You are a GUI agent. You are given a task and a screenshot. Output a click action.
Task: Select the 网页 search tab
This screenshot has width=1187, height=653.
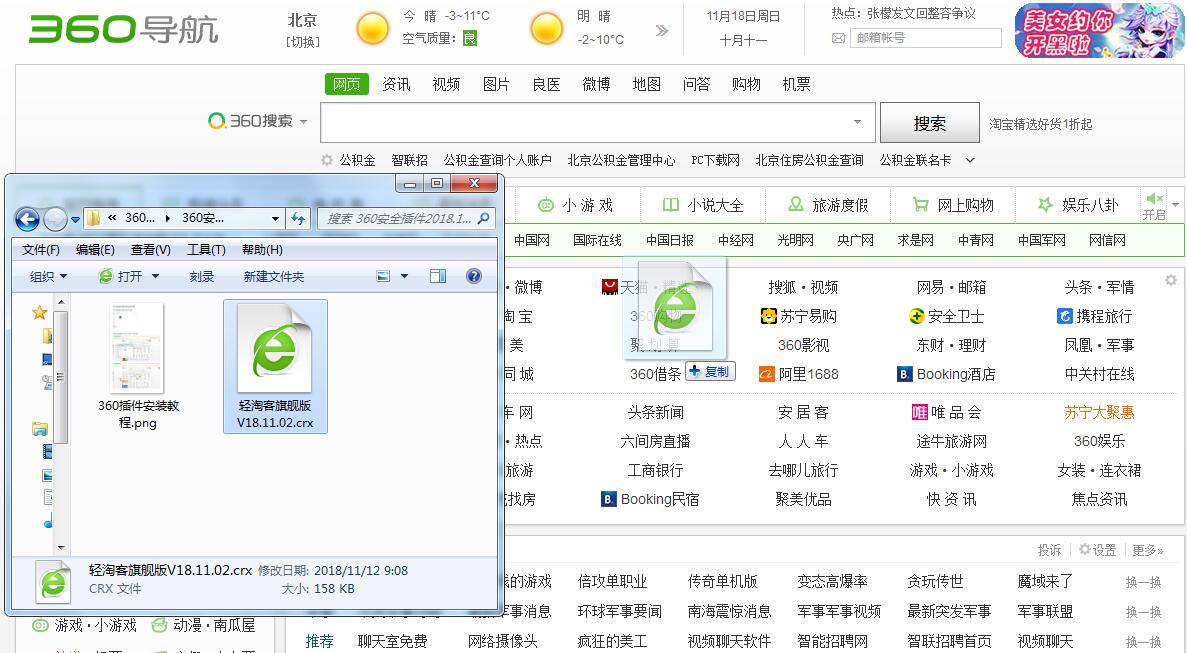pyautogui.click(x=347, y=84)
